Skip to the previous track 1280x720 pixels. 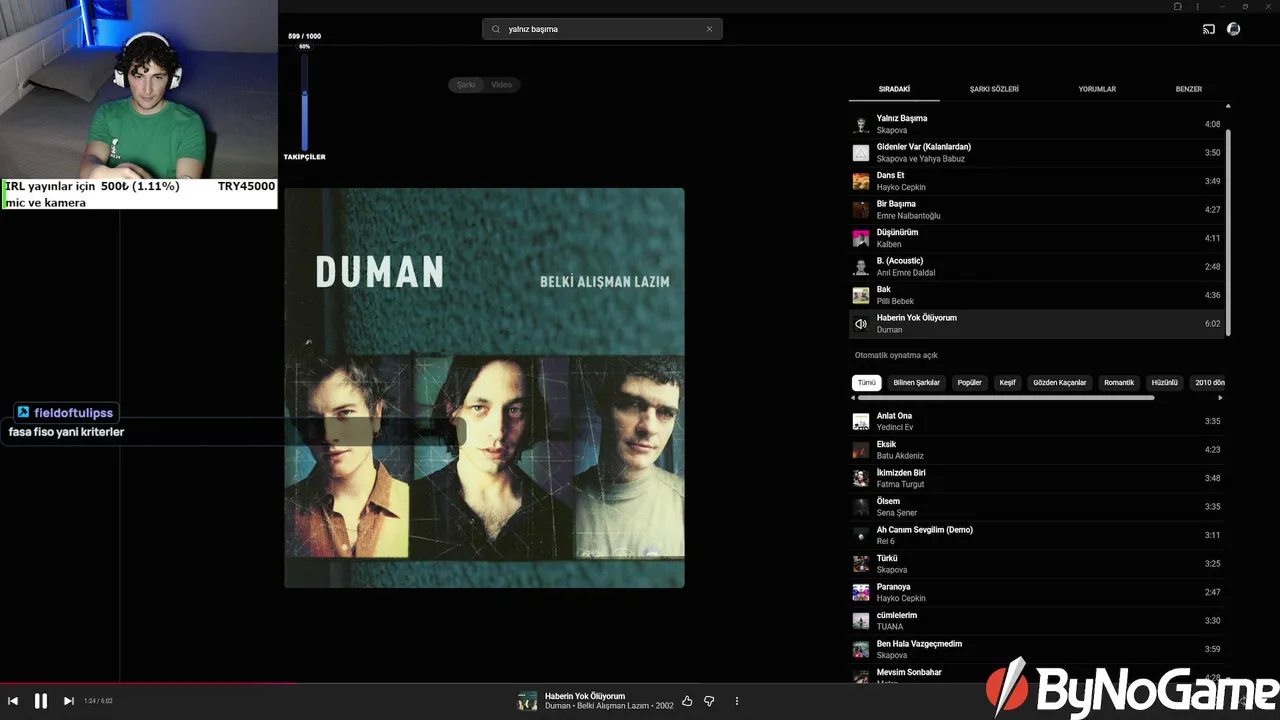point(13,701)
